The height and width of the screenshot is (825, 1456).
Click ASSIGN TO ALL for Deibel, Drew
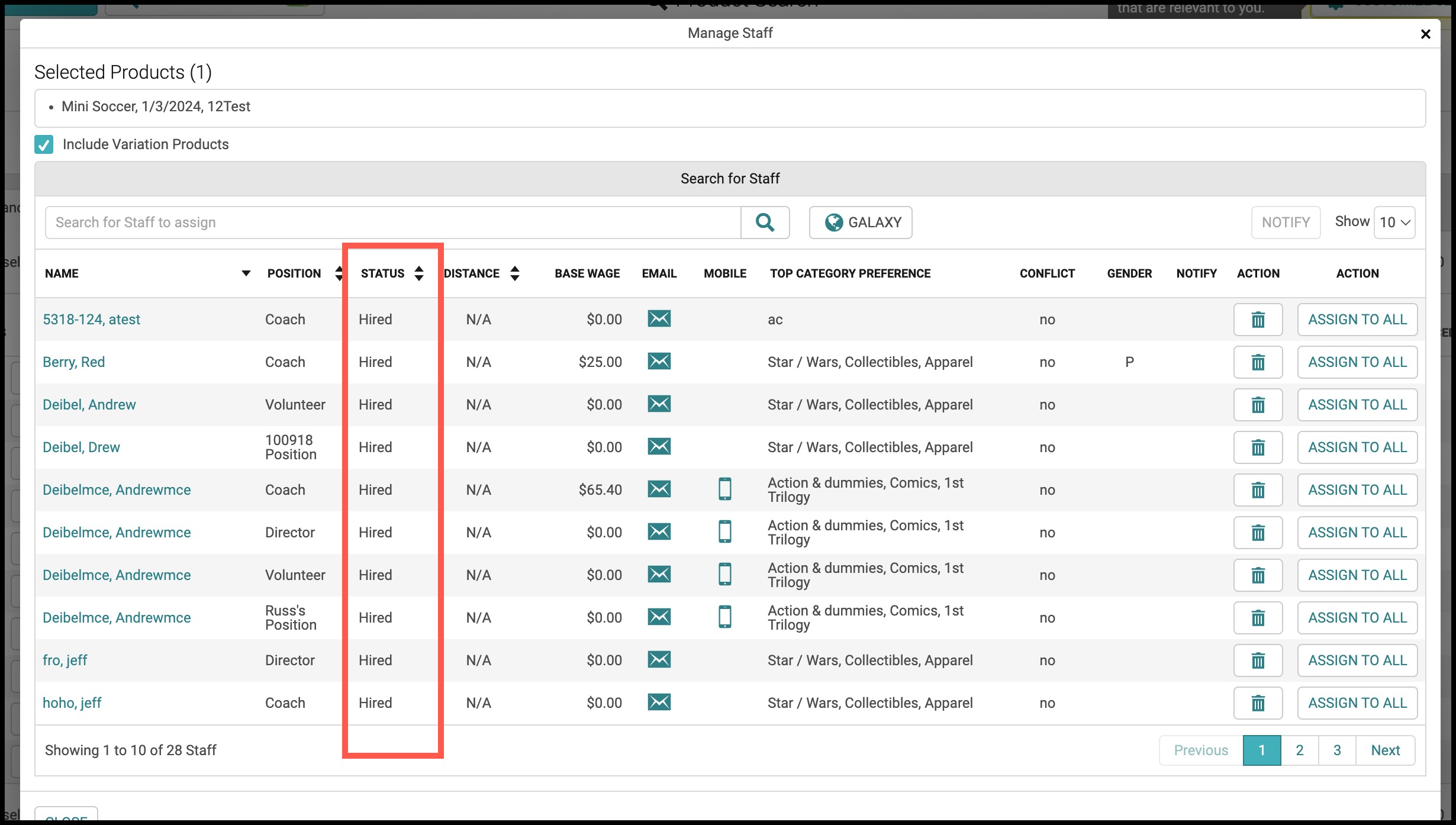(1357, 447)
